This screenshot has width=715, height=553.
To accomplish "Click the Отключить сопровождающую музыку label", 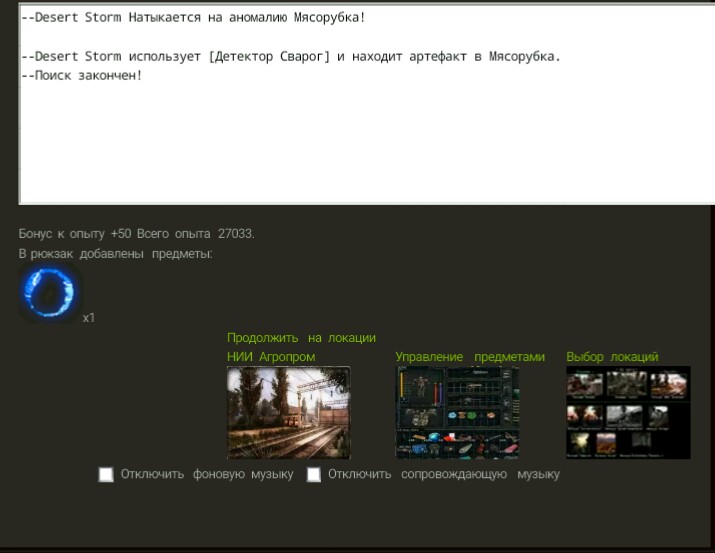I will coord(444,474).
